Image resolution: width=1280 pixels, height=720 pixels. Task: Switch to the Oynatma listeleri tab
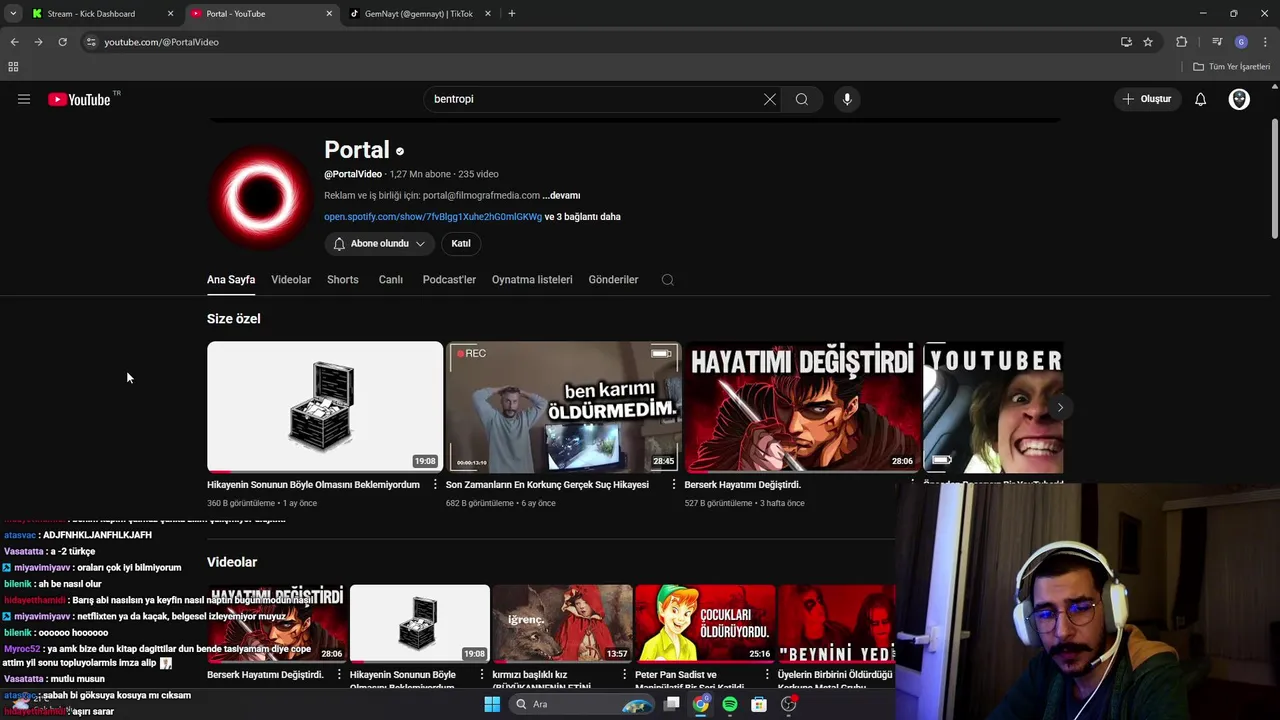532,280
